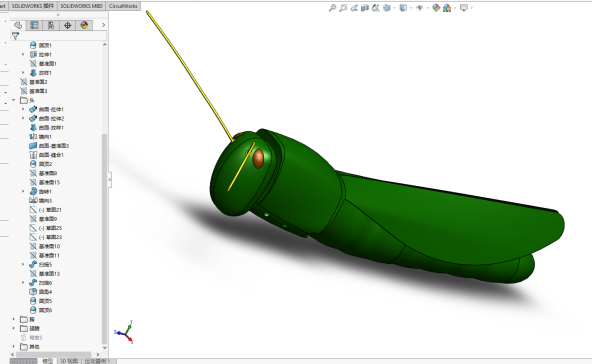The width and height of the screenshot is (592, 364).
Task: Select the 圆顶2 dome feature
Action: click(x=41, y=164)
